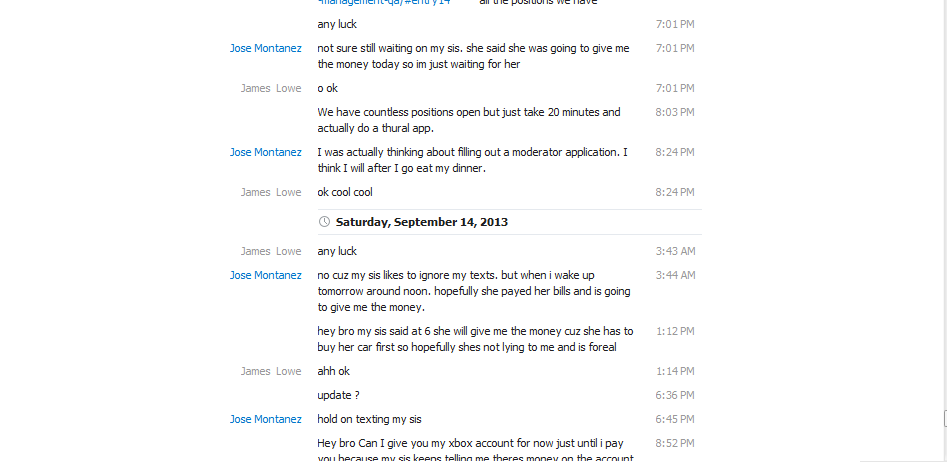Click James Lowe name at 3:43 AM message

pyautogui.click(x=270, y=251)
